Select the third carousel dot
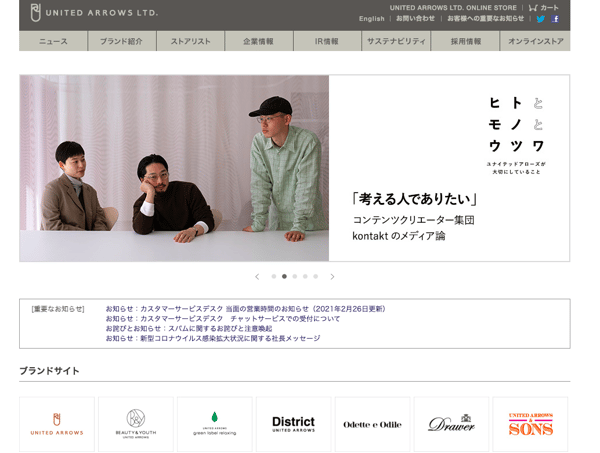Viewport: 600px width, 453px height. (x=295, y=276)
